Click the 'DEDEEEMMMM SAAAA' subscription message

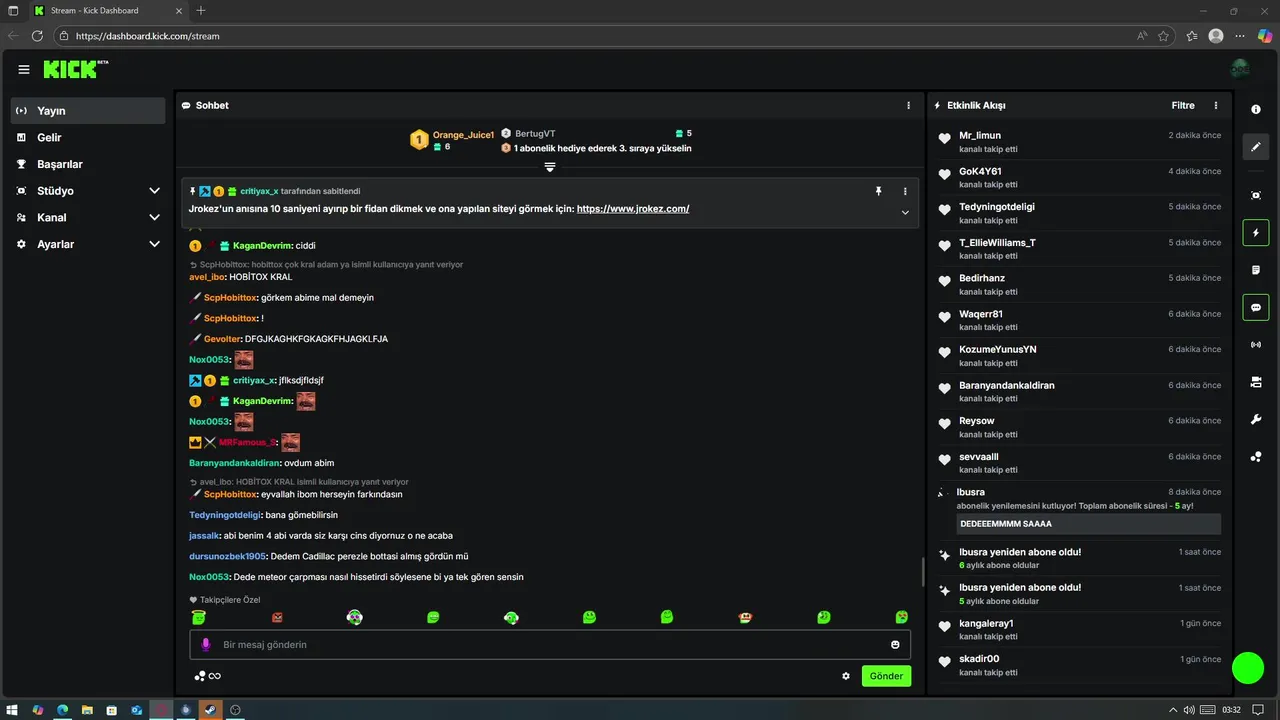1088,524
